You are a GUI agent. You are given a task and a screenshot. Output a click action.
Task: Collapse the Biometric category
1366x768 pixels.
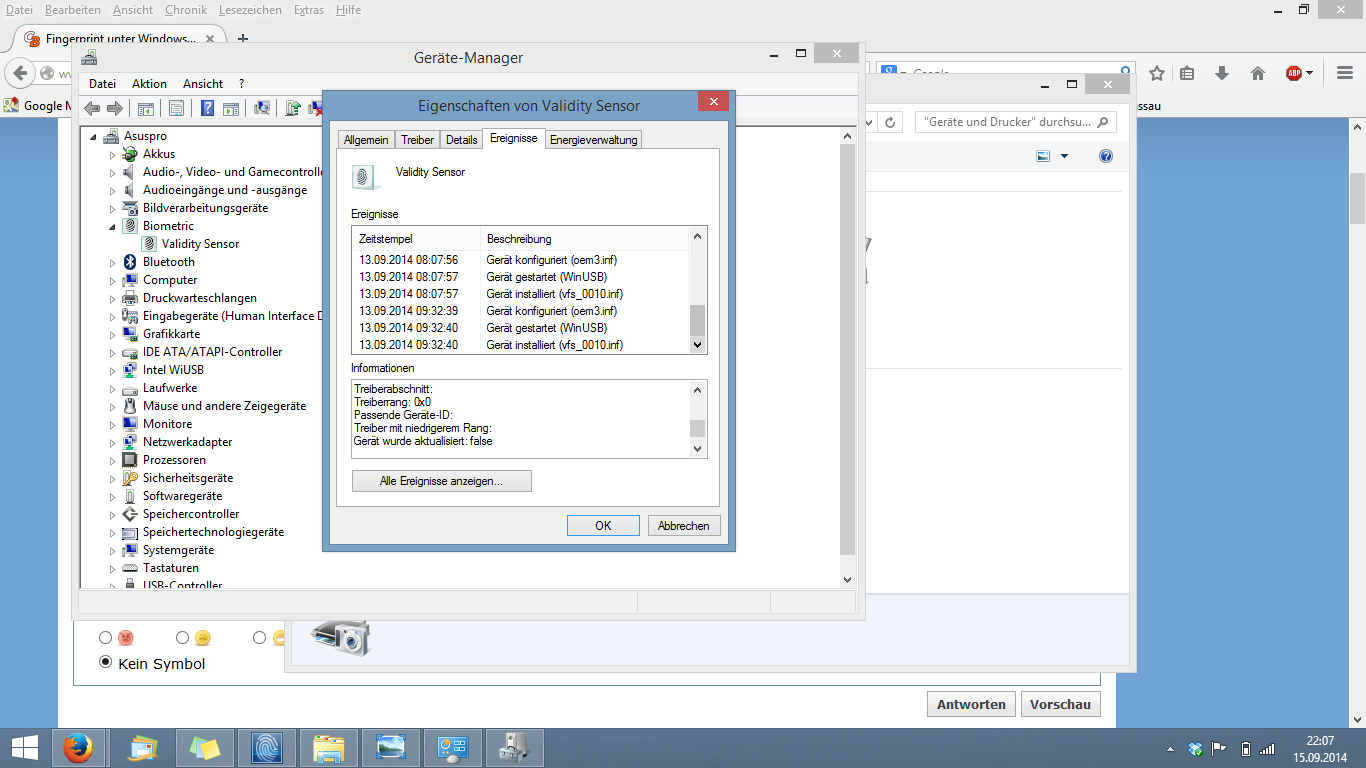click(113, 226)
